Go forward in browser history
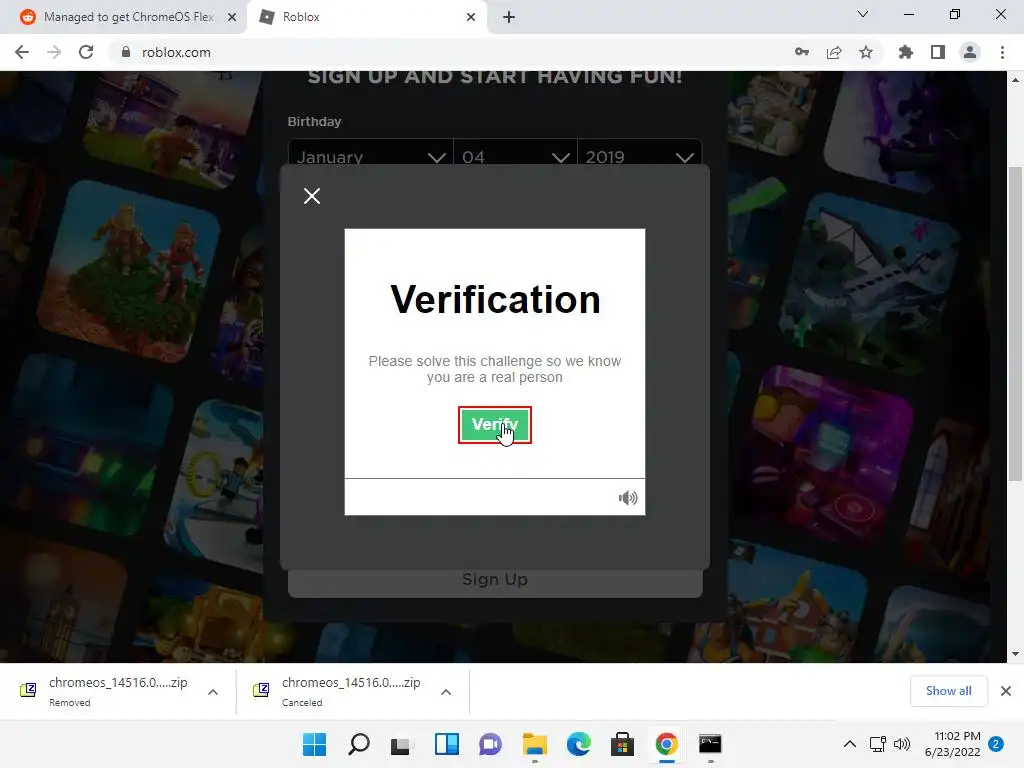 pos(54,52)
